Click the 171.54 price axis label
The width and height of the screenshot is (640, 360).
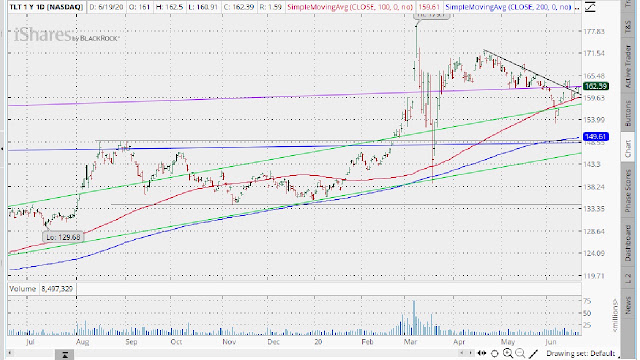594,53
